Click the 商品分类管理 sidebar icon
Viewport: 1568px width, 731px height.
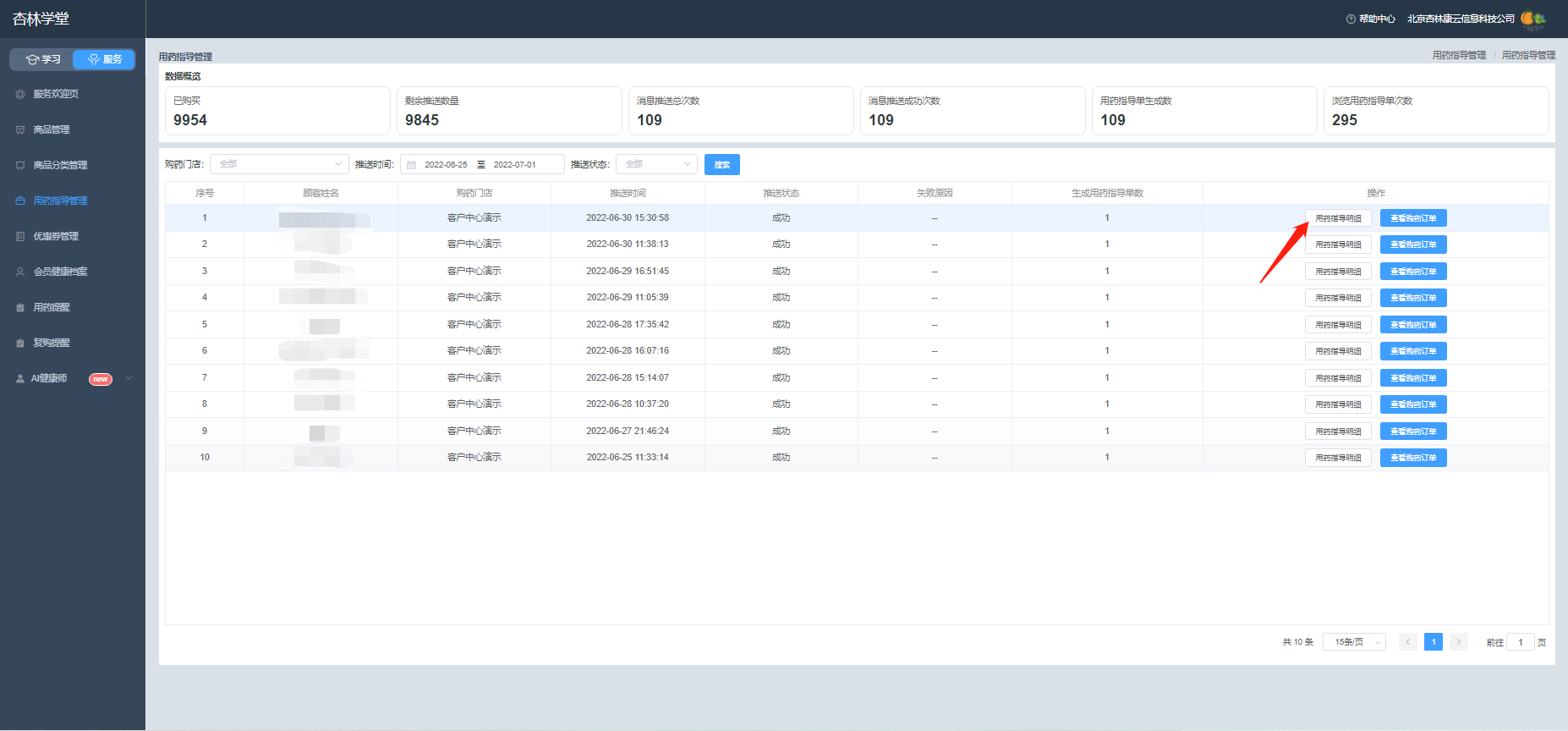20,165
